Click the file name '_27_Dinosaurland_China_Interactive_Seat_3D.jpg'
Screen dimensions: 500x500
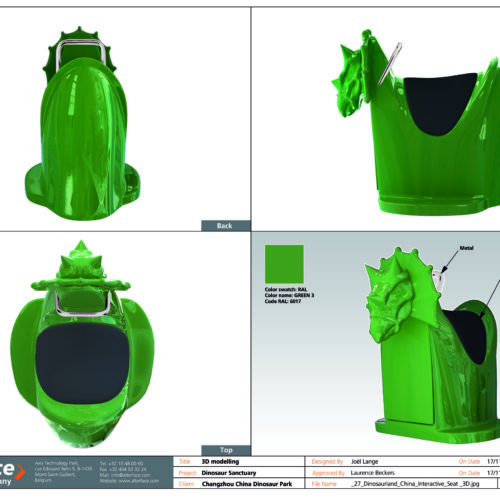[x=415, y=484]
